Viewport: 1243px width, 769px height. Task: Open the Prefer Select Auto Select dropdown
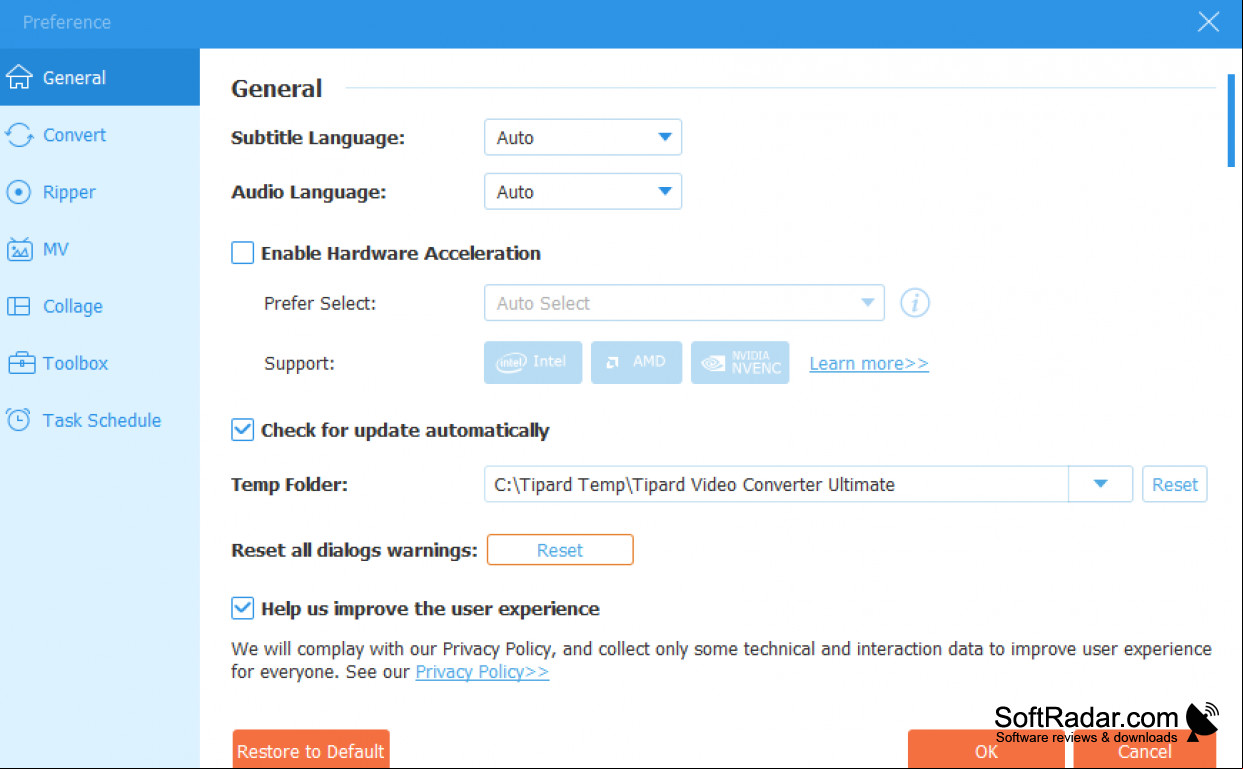684,303
